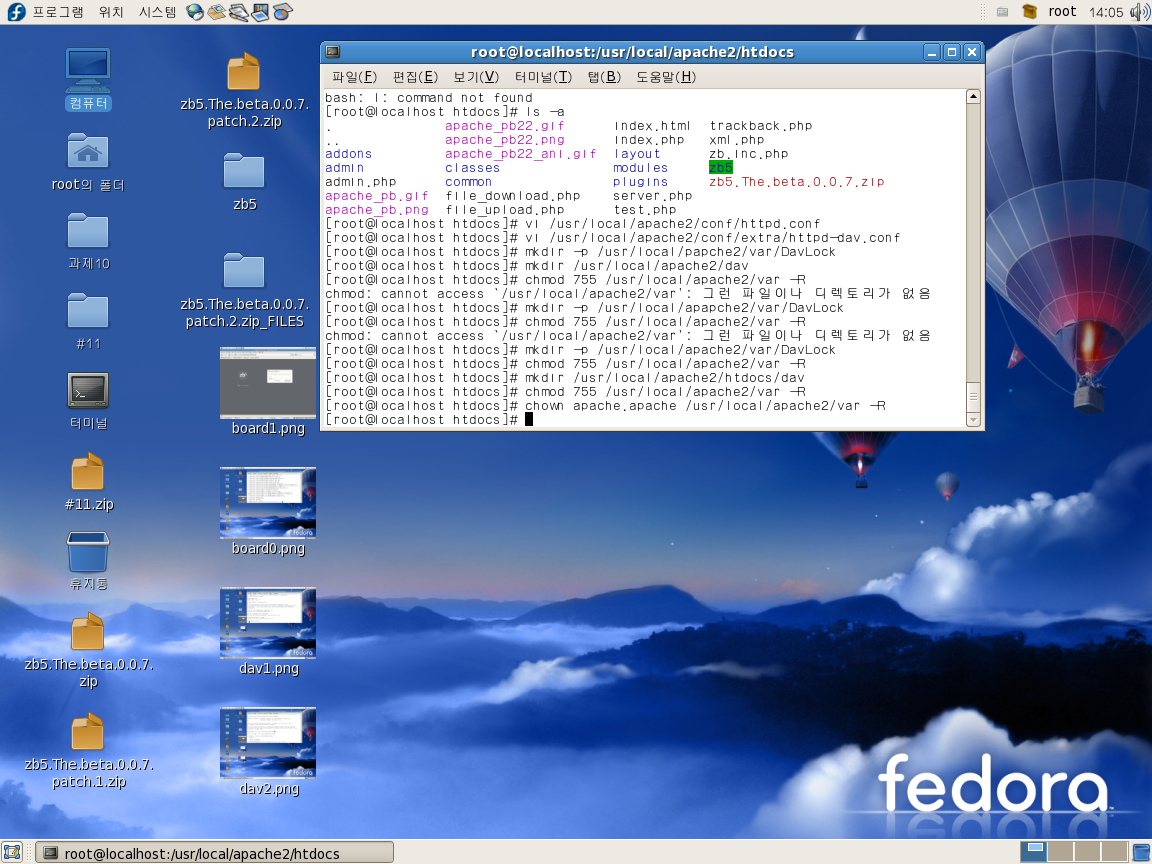Viewport: 1152px width, 864px height.
Task: Open the 컴퓨터 desktop icon
Action: pyautogui.click(x=88, y=69)
